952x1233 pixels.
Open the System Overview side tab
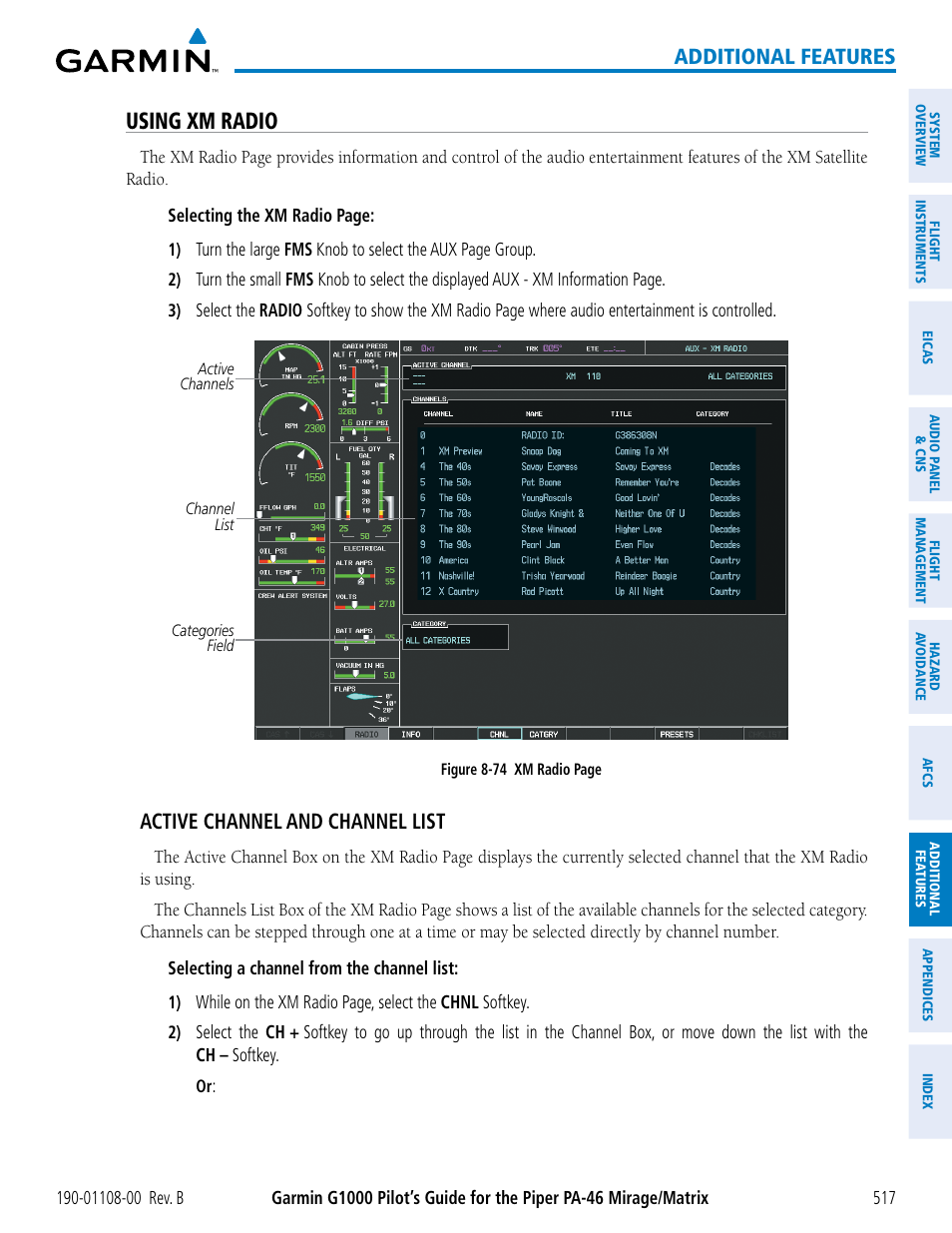point(929,136)
